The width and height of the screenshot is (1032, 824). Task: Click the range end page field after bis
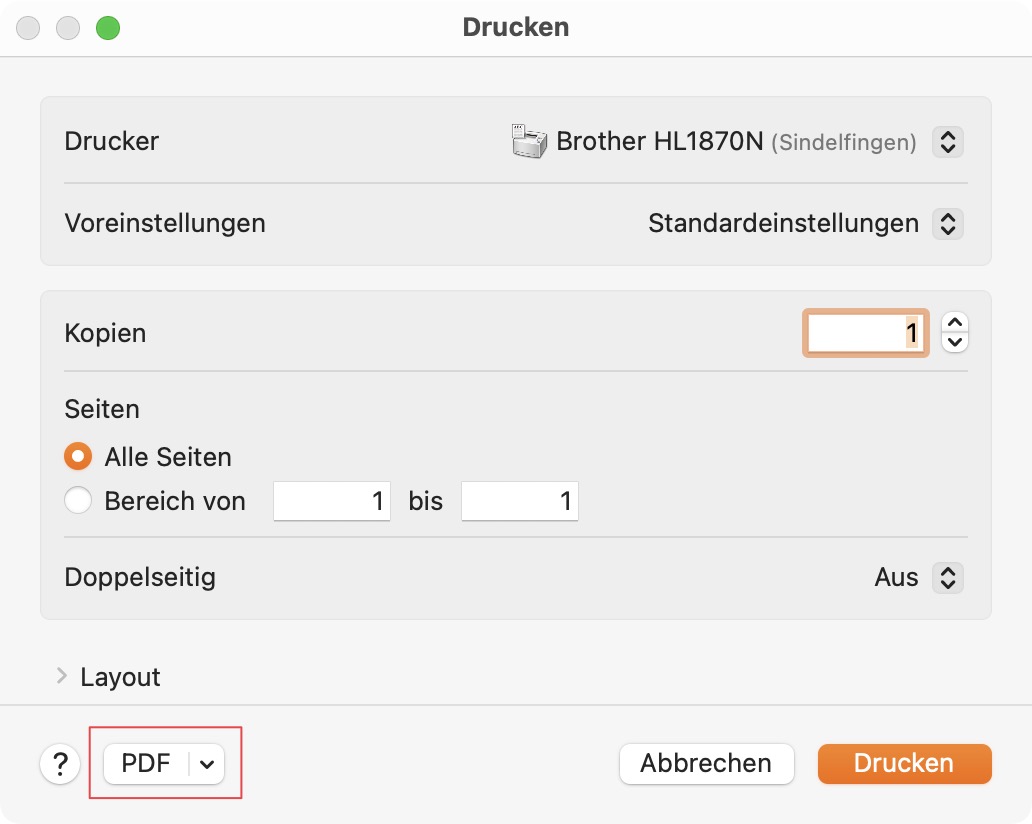[x=520, y=502]
